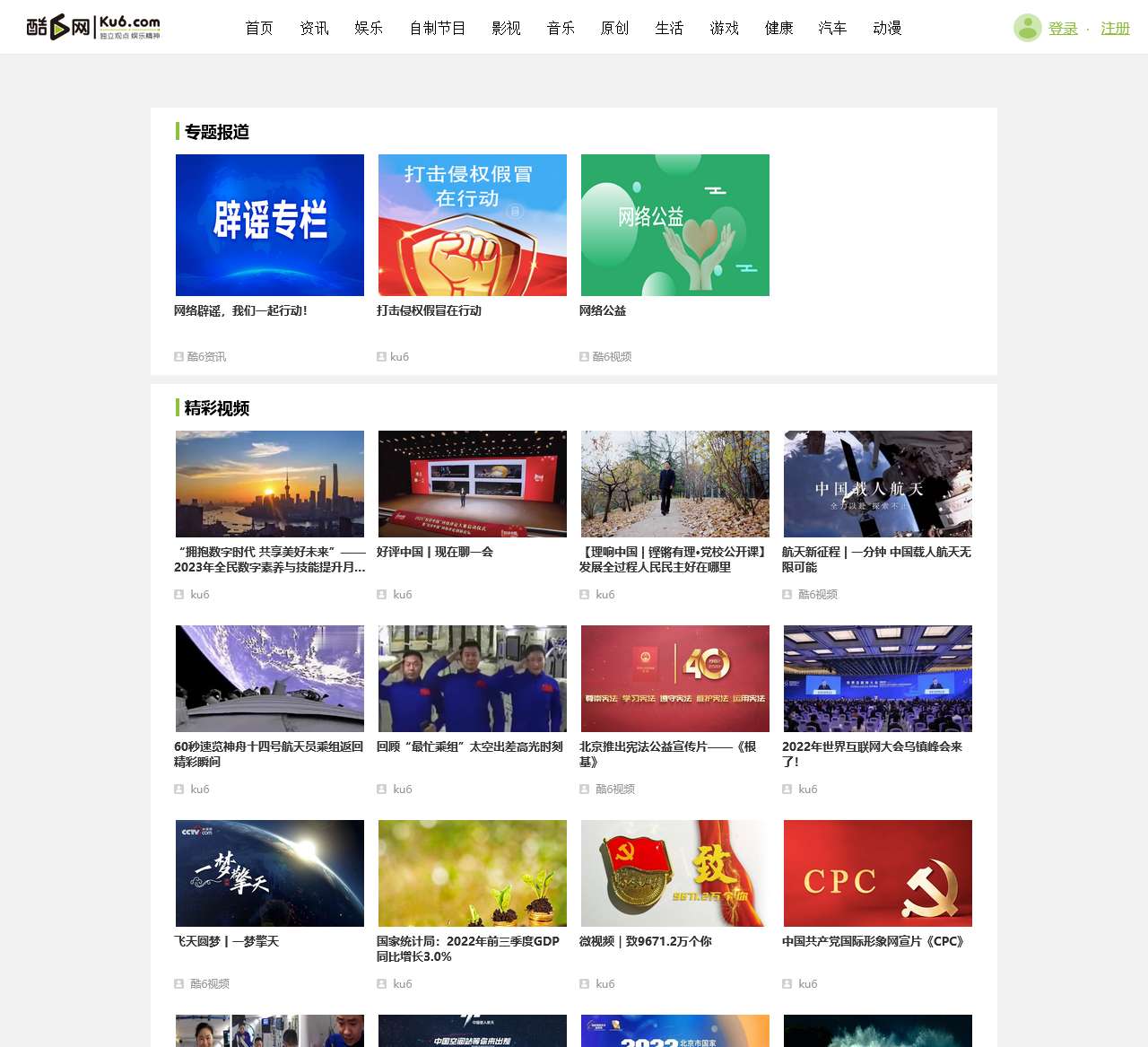Viewport: 1148px width, 1047px height.
Task: Click title 60秒速览神舟十四号航天员乘组返回
Action: (268, 754)
